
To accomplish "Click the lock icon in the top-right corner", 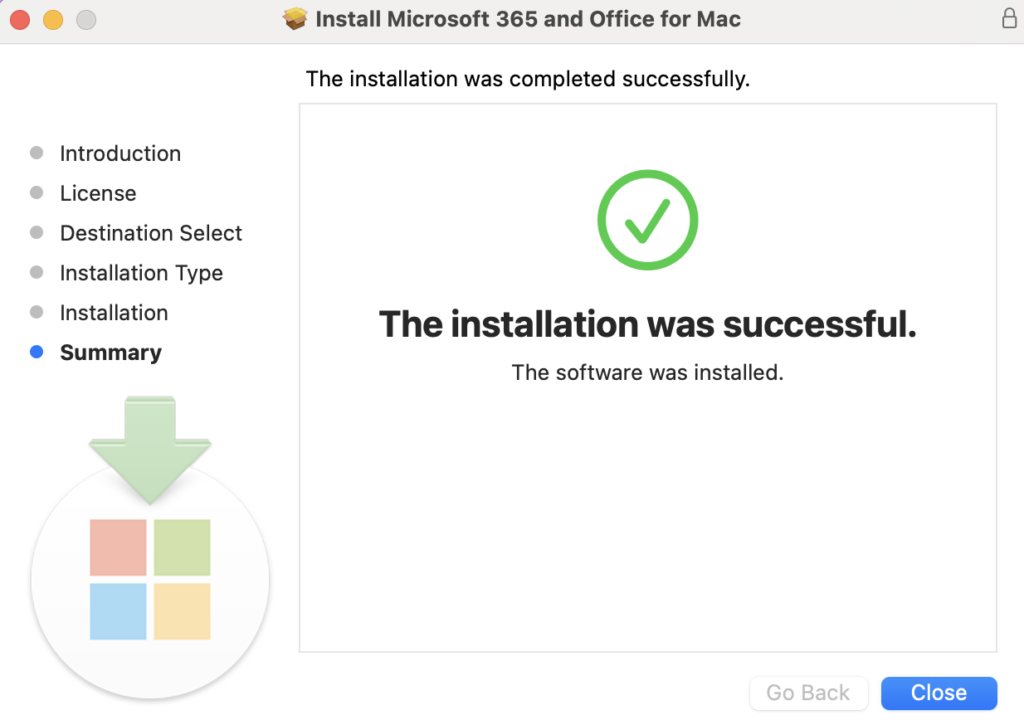I will [x=1008, y=18].
